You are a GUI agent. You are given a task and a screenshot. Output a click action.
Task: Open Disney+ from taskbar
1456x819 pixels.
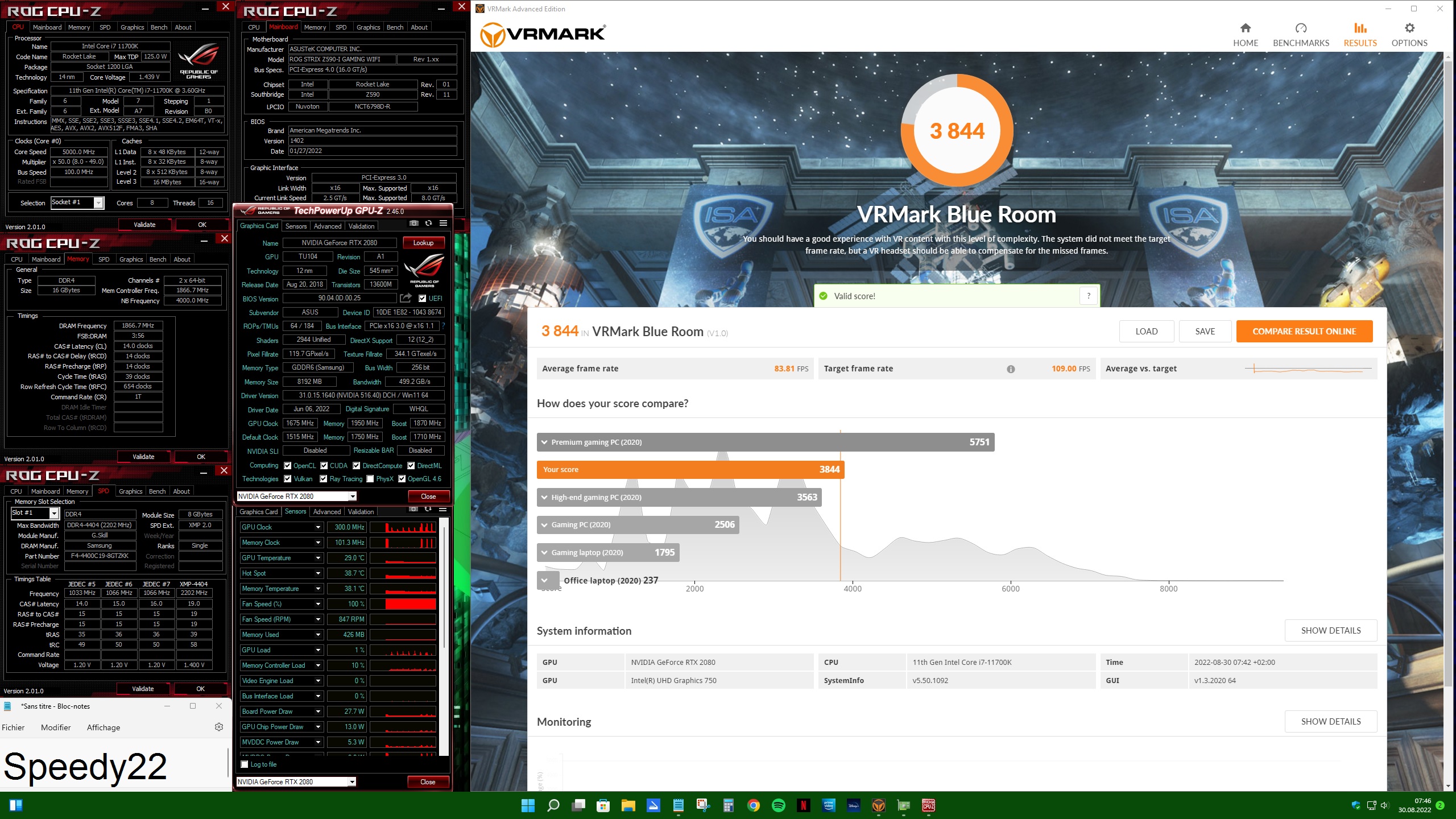click(854, 805)
